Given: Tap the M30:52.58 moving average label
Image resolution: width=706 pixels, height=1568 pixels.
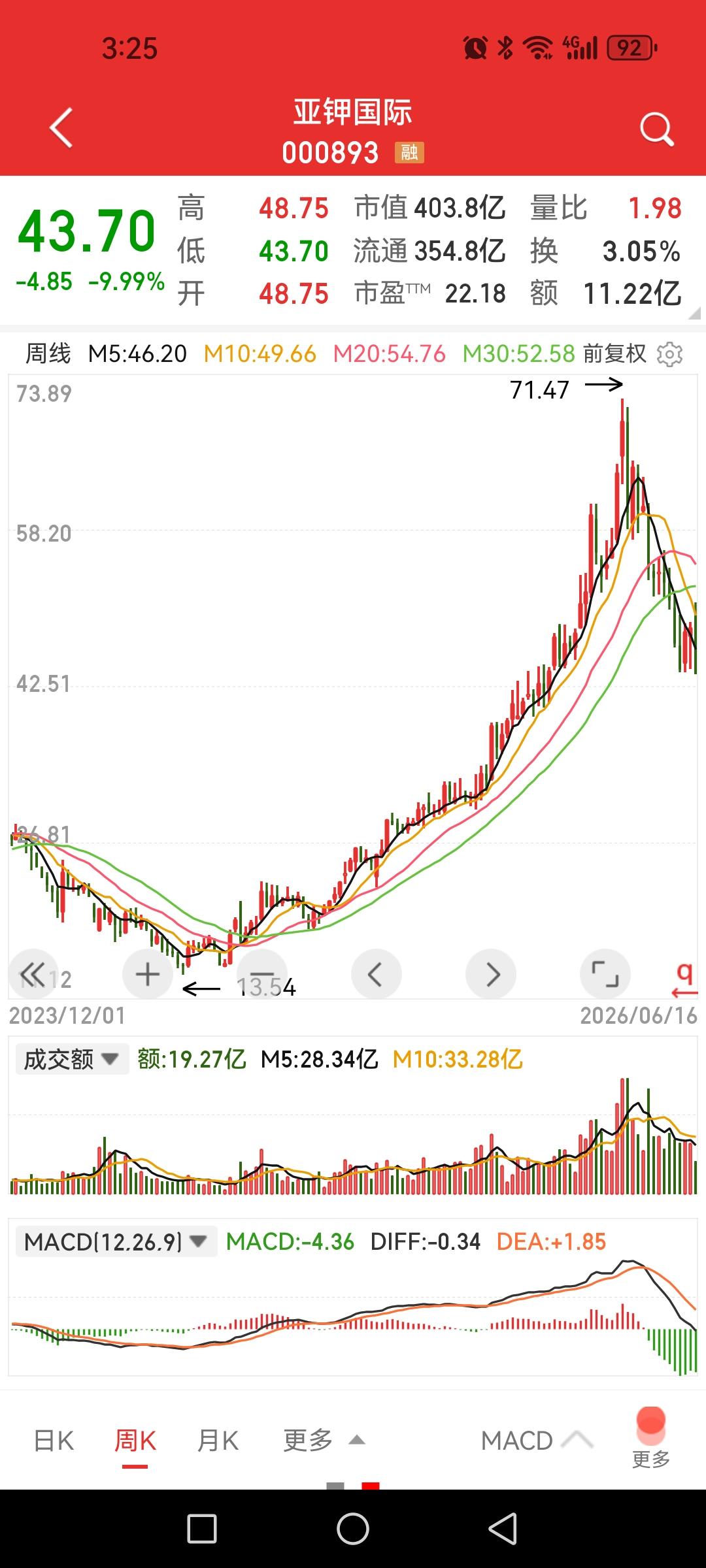Looking at the screenshot, I should 519,354.
